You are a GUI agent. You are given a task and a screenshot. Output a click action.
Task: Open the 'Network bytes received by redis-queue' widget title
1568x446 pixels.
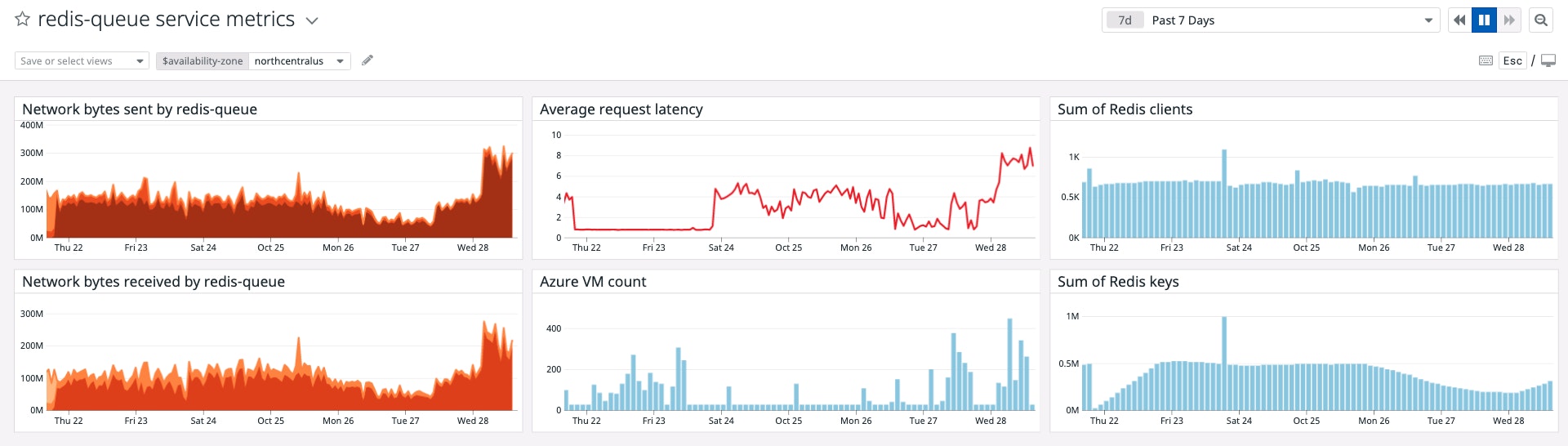pos(154,282)
